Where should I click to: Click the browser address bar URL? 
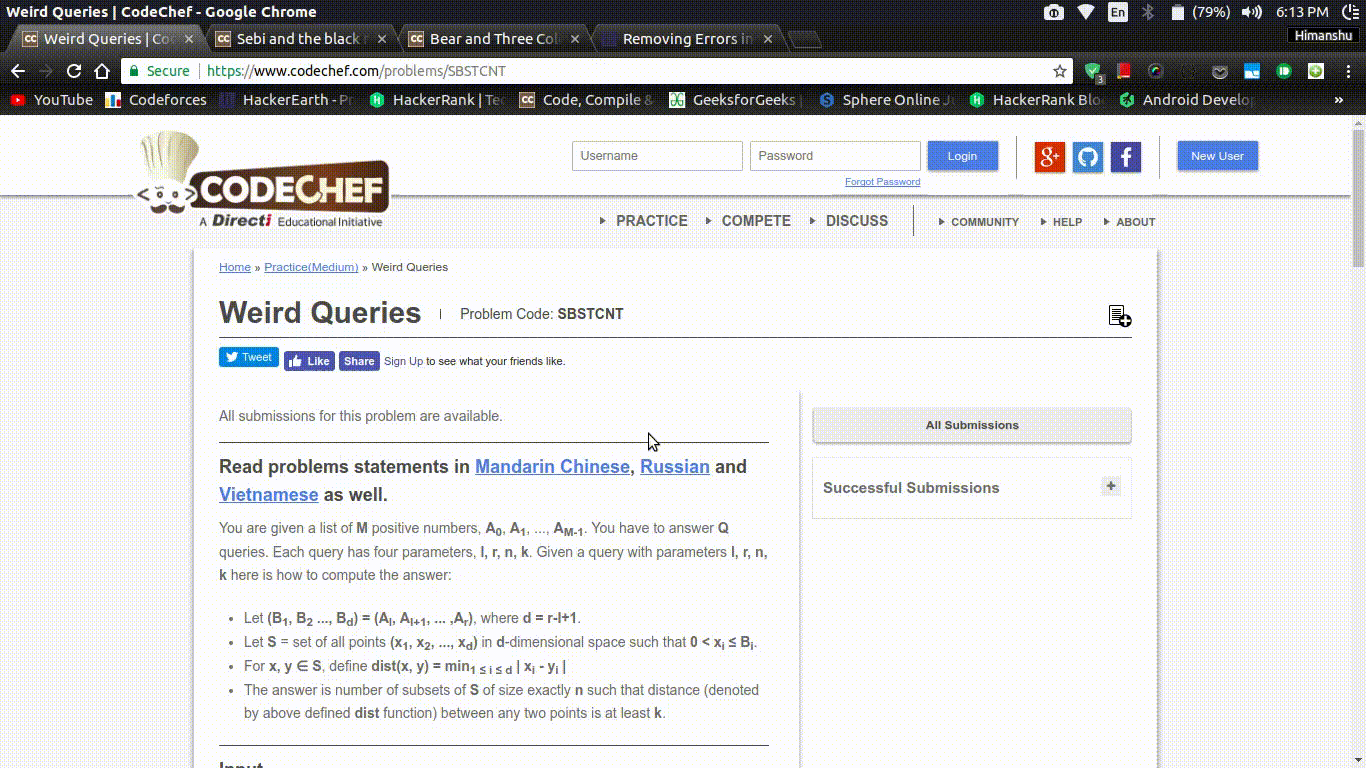point(355,71)
